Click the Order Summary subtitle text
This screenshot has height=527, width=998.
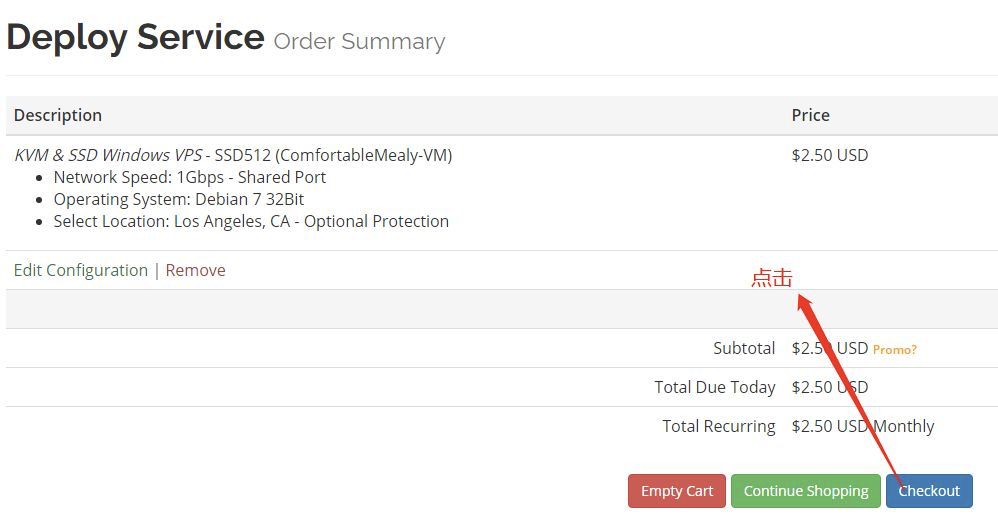coord(359,42)
